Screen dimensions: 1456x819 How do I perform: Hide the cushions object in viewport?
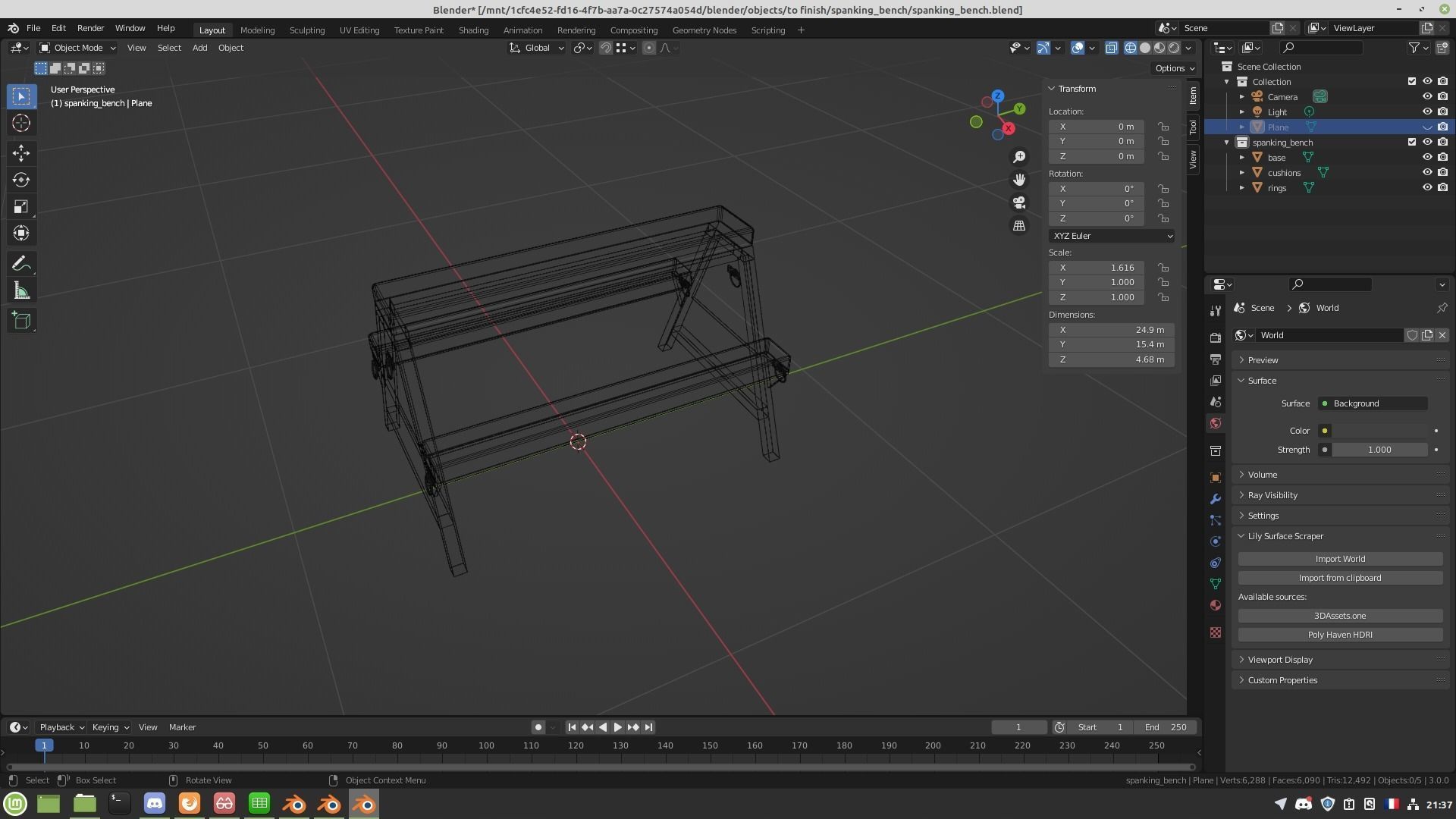tap(1426, 173)
